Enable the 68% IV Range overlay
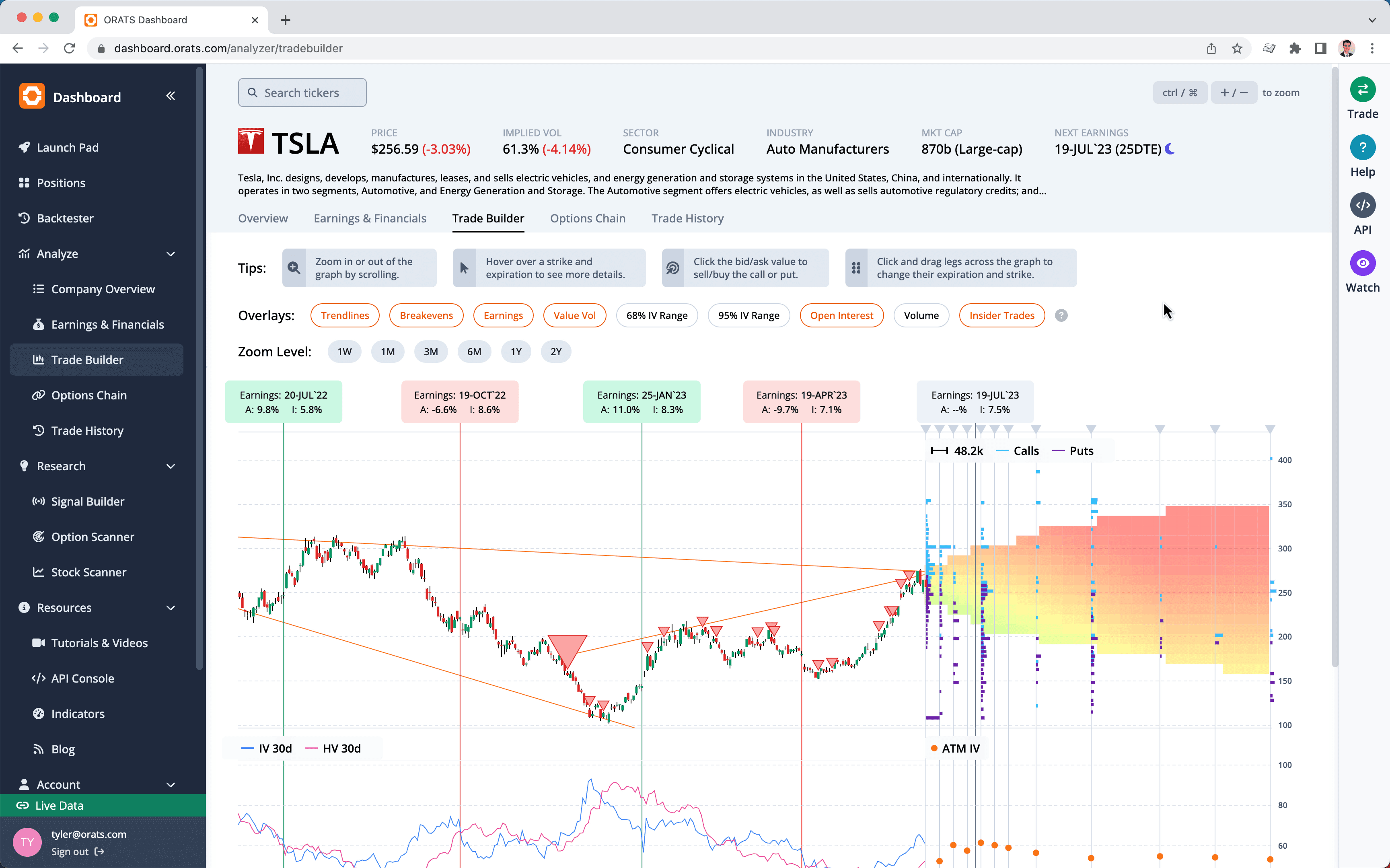Image resolution: width=1390 pixels, height=868 pixels. (656, 315)
